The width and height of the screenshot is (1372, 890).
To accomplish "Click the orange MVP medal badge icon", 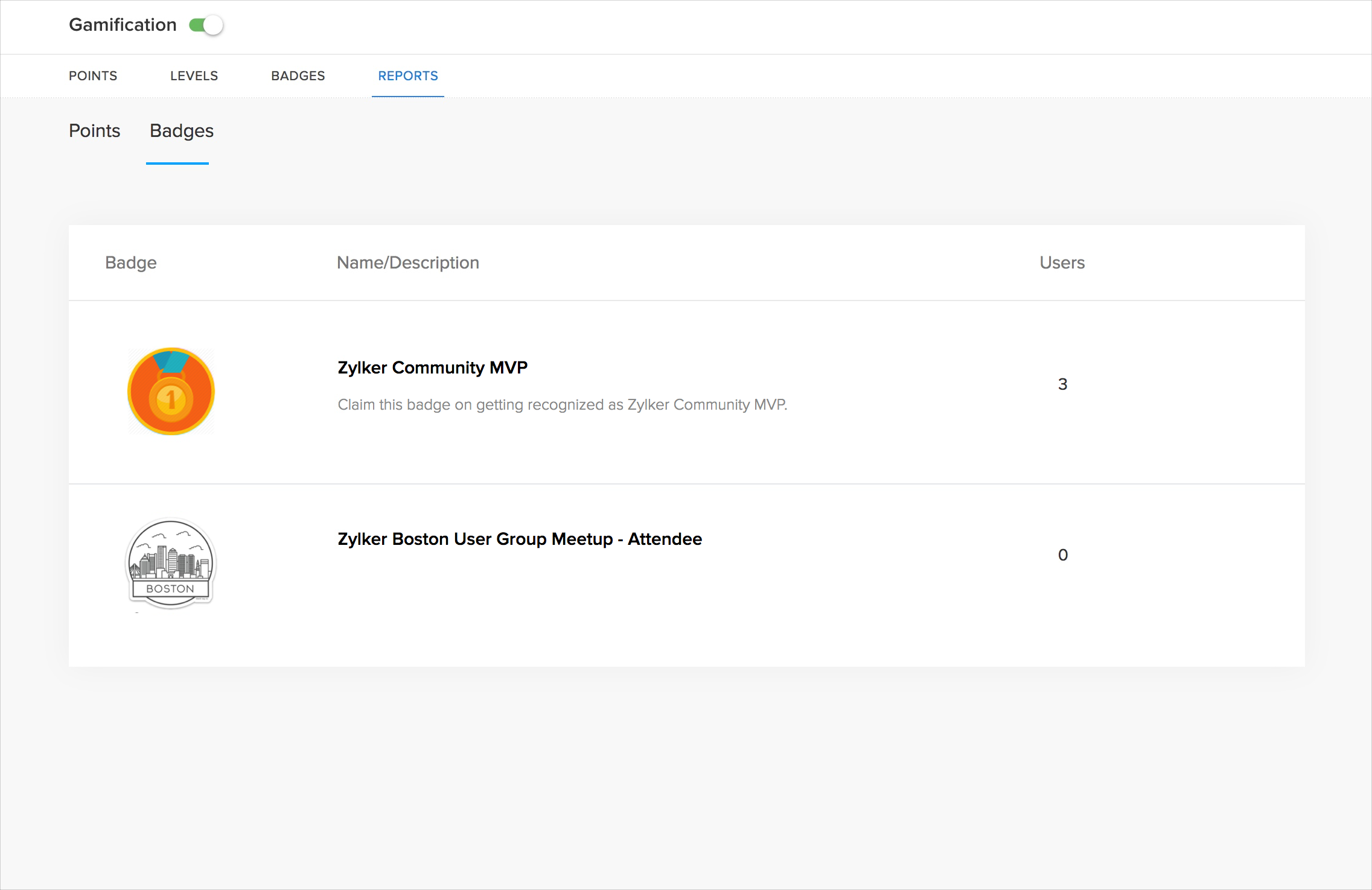I will (x=171, y=391).
